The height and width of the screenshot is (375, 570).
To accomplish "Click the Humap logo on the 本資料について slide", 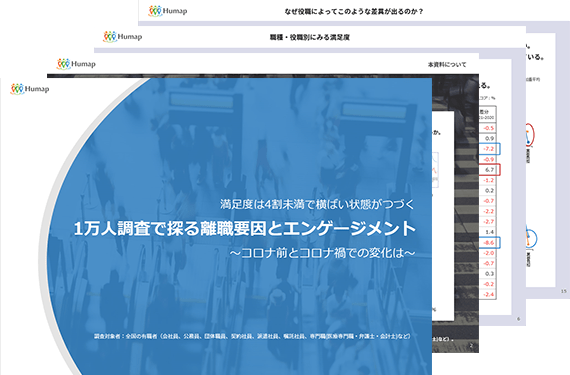I will coord(76,64).
